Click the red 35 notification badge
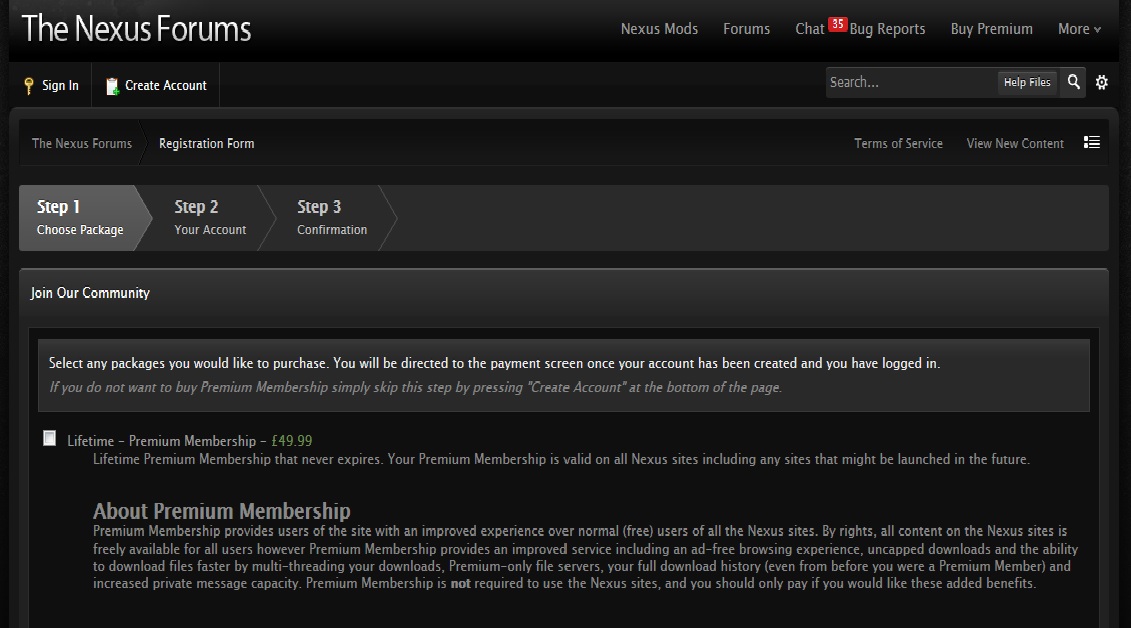 click(x=837, y=24)
